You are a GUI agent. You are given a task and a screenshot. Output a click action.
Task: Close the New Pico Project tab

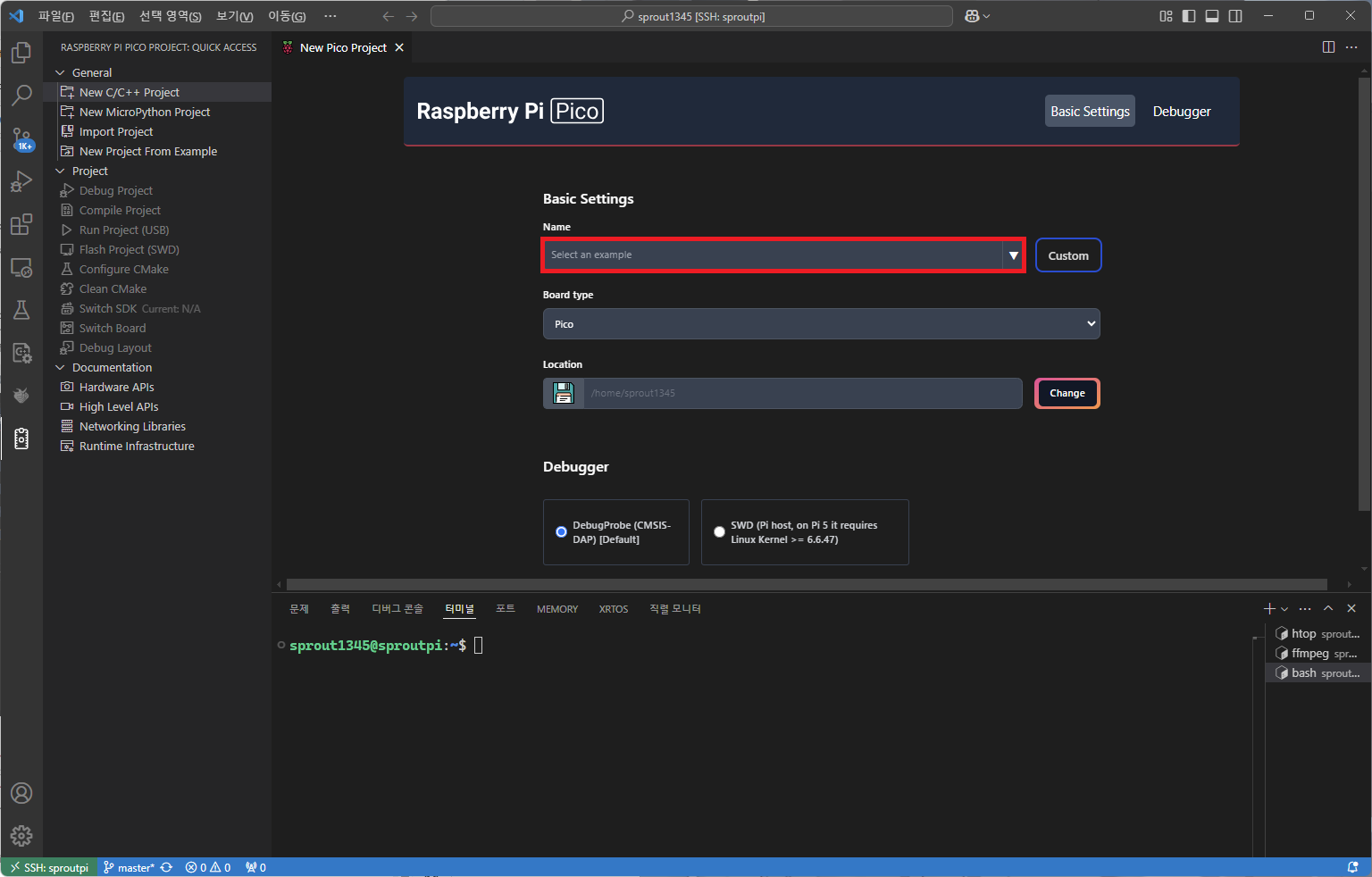pyautogui.click(x=399, y=47)
